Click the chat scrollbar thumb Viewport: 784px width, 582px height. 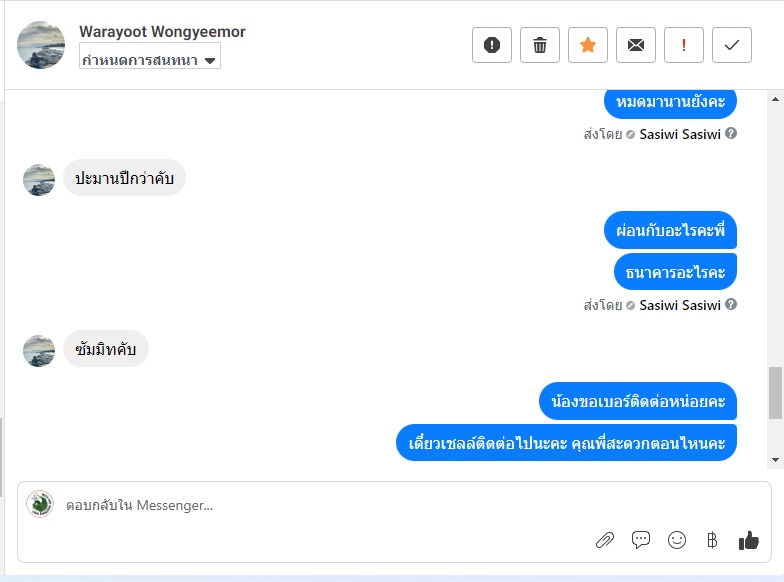tap(775, 392)
